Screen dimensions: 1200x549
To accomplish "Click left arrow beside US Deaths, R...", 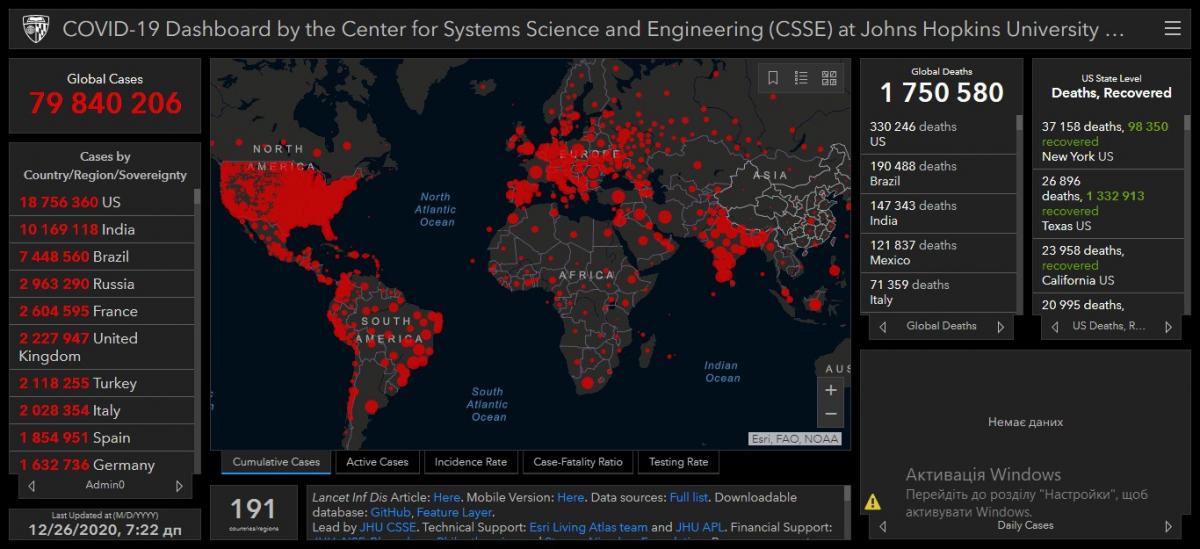I will 1054,327.
